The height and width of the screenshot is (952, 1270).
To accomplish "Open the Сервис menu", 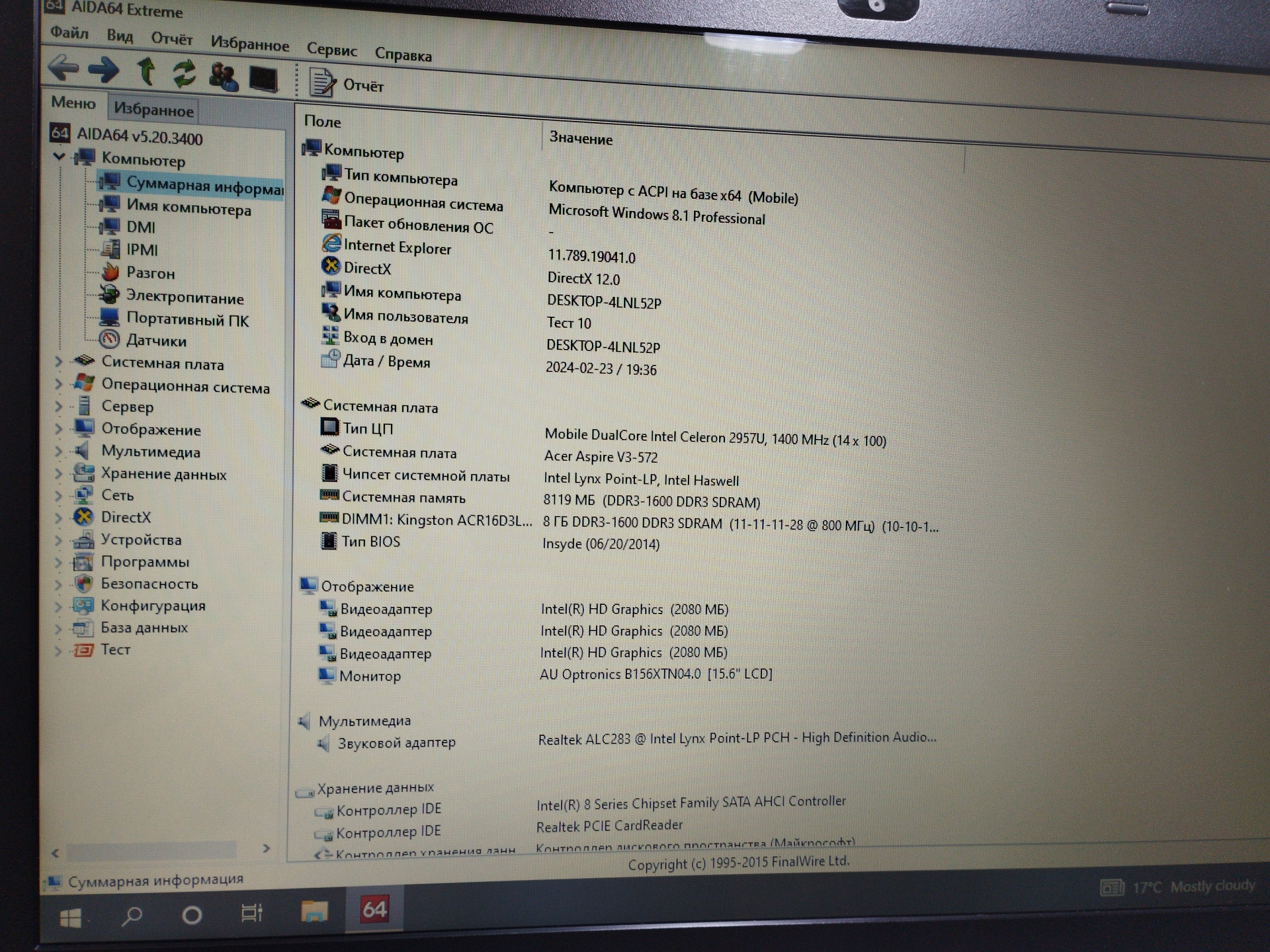I will click(331, 50).
